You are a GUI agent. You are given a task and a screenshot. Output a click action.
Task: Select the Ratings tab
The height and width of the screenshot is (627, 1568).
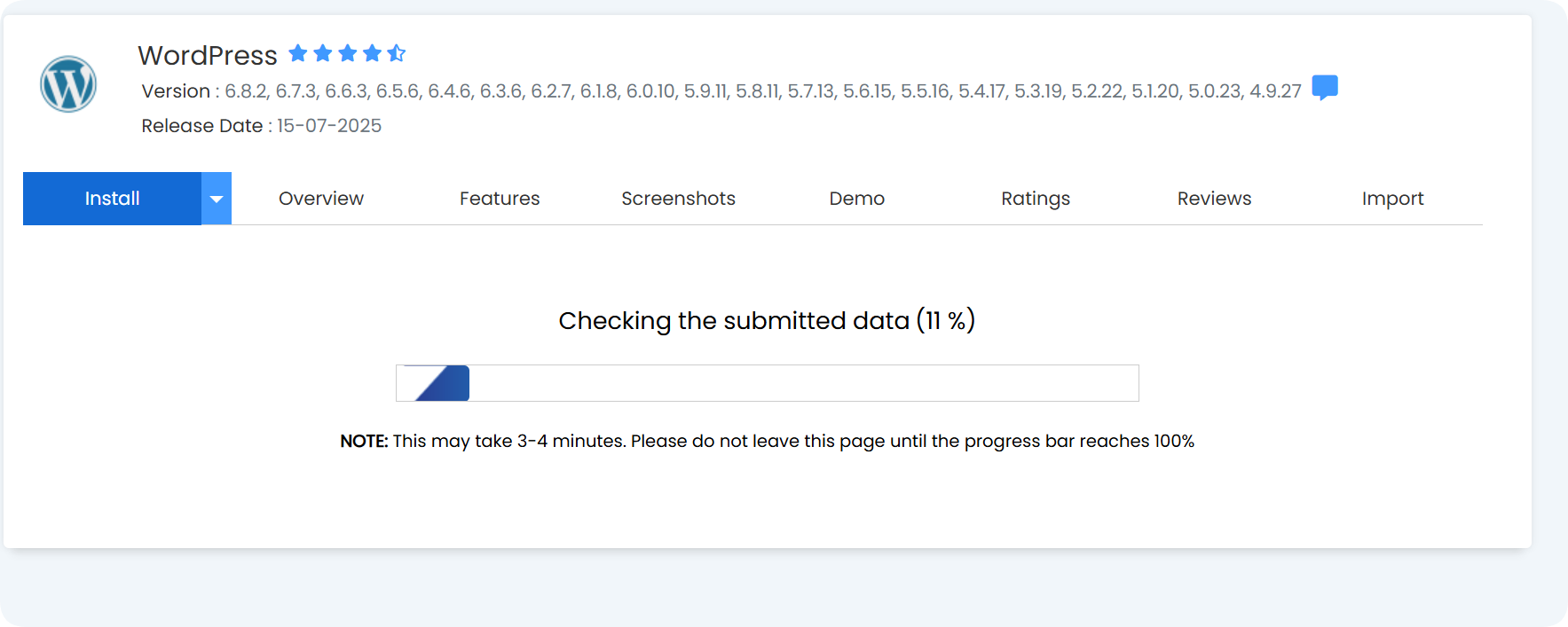tap(1036, 199)
